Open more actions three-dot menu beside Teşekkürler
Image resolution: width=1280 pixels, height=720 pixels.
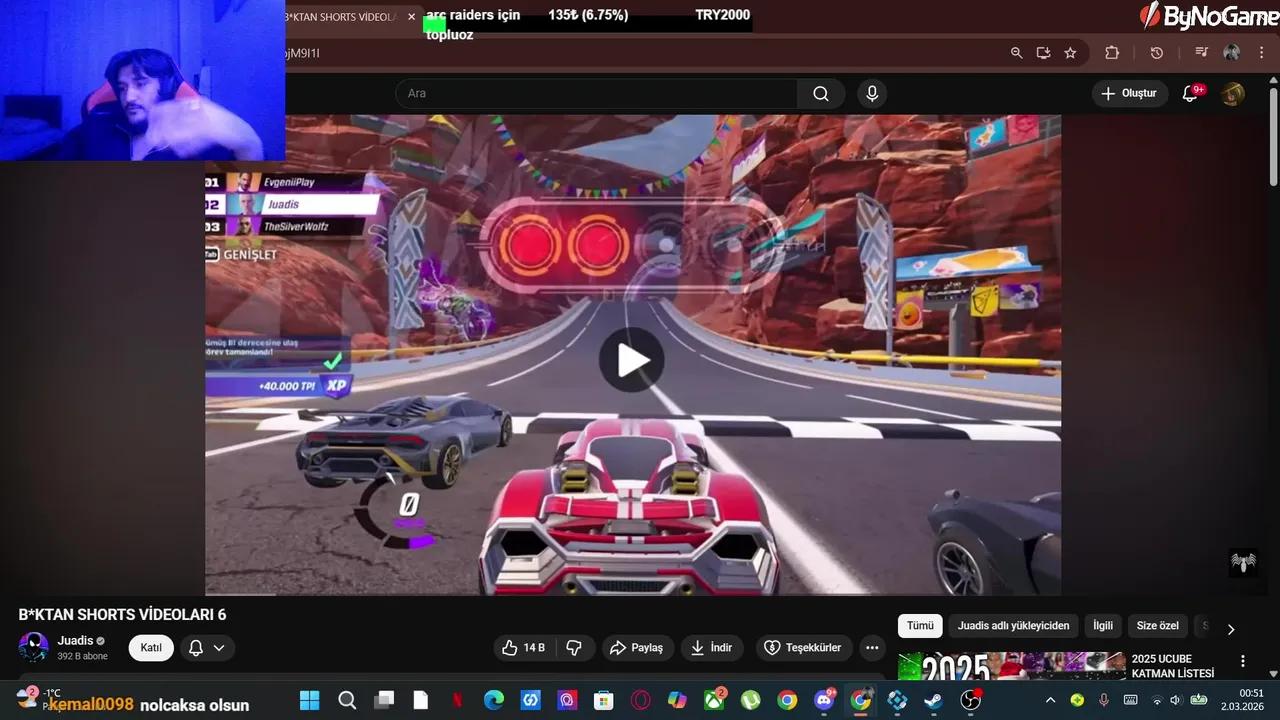coord(872,648)
